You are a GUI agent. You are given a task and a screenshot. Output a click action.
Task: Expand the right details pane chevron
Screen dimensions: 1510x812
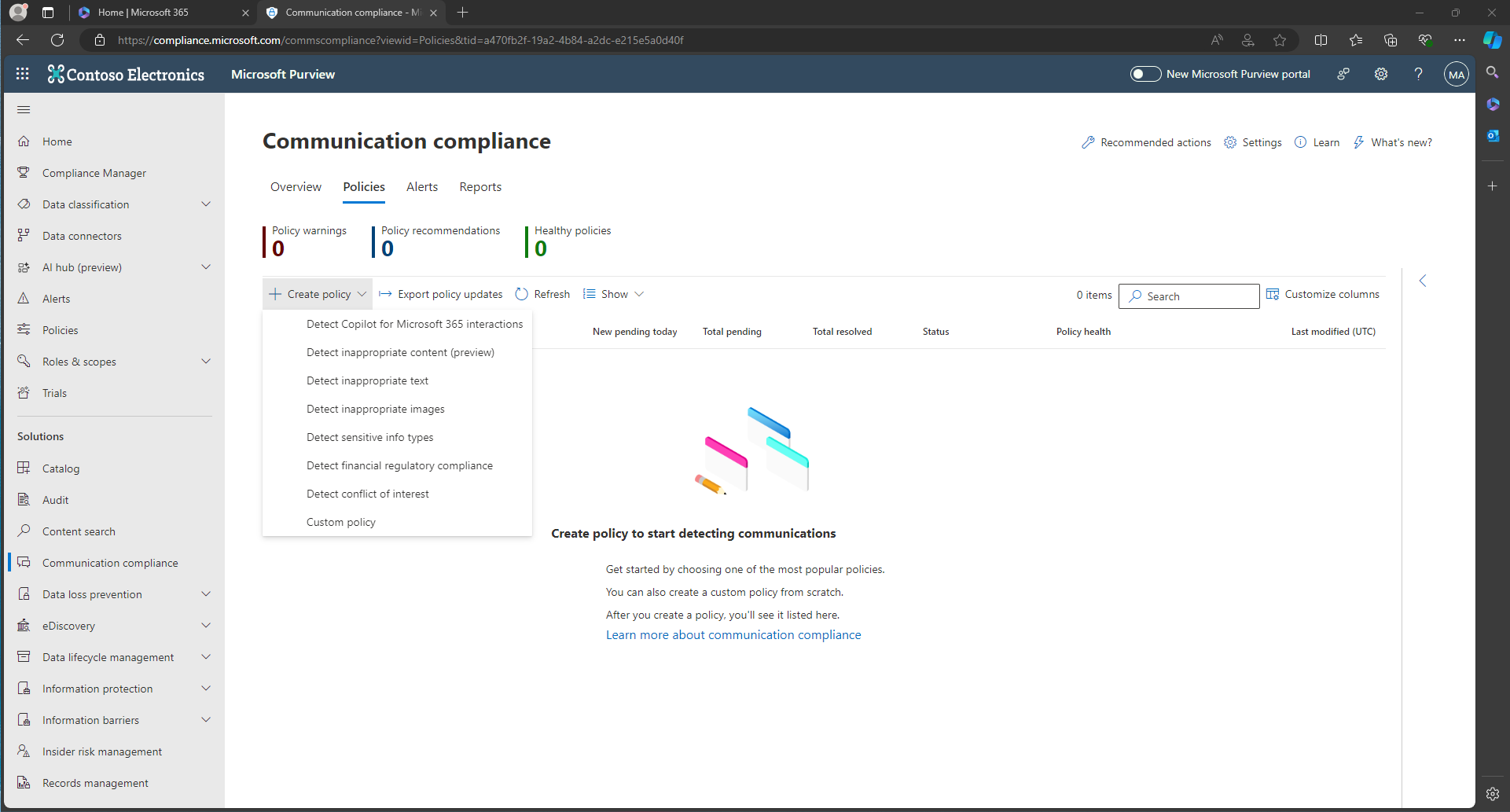click(x=1423, y=281)
